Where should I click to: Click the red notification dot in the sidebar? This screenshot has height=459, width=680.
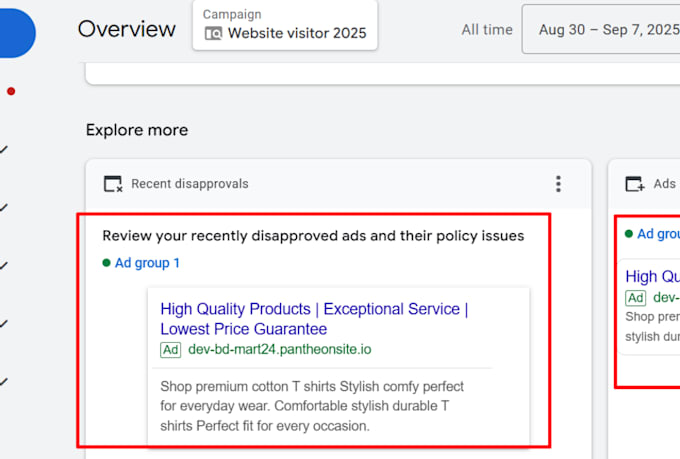(11, 91)
